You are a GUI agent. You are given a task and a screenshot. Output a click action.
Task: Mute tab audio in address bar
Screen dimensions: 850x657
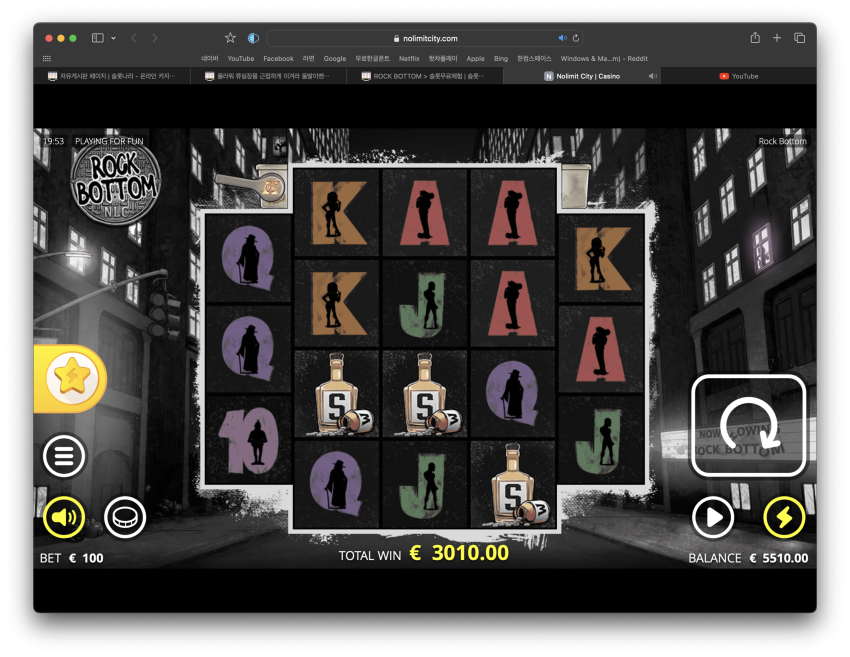click(x=562, y=38)
